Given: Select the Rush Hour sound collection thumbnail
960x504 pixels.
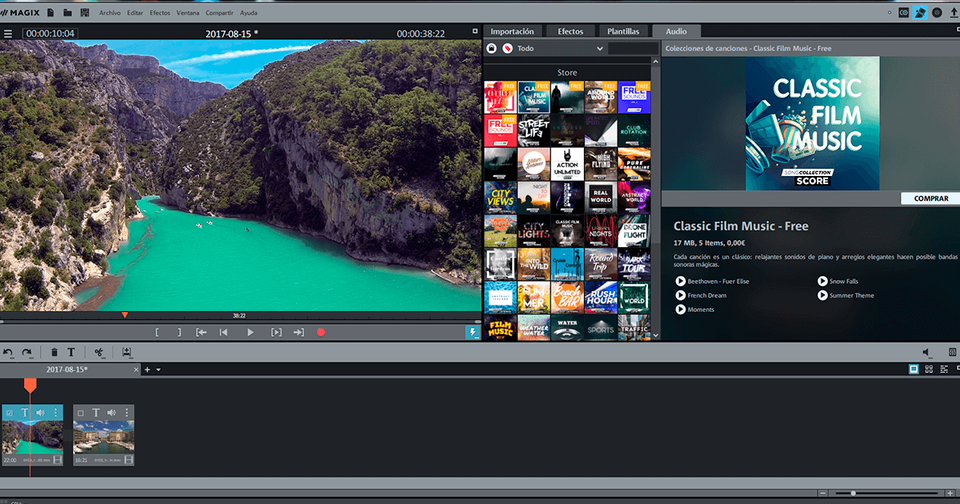Looking at the screenshot, I should pos(601,297).
